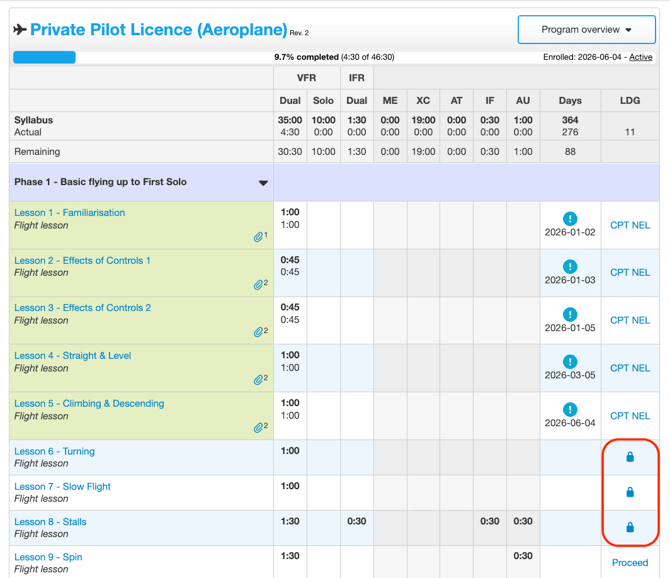Viewport: 670px width, 578px height.
Task: Click the Remaining VFR Dual value 30:30
Action: coord(290,152)
